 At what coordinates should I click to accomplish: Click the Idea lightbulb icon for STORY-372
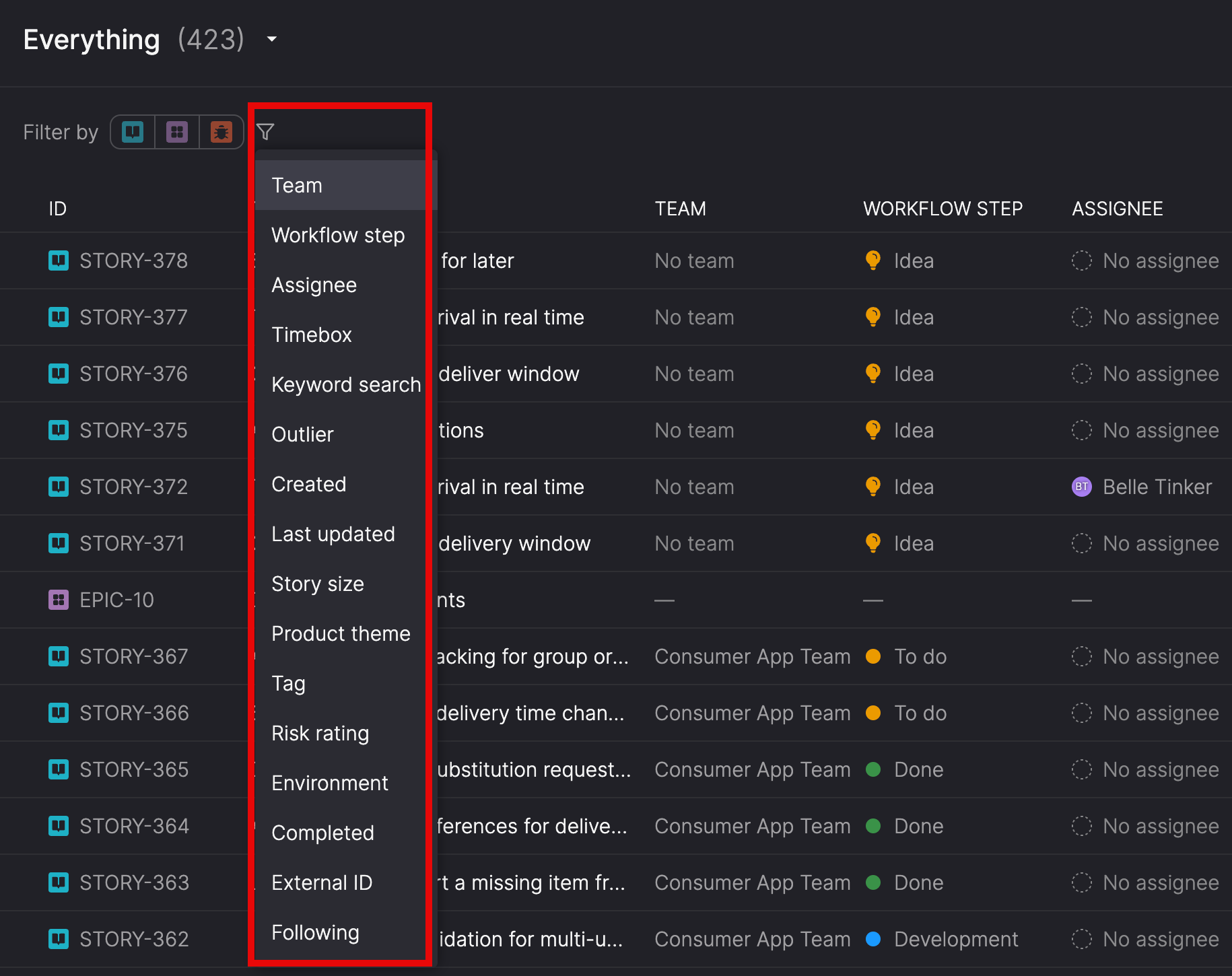pyautogui.click(x=873, y=487)
